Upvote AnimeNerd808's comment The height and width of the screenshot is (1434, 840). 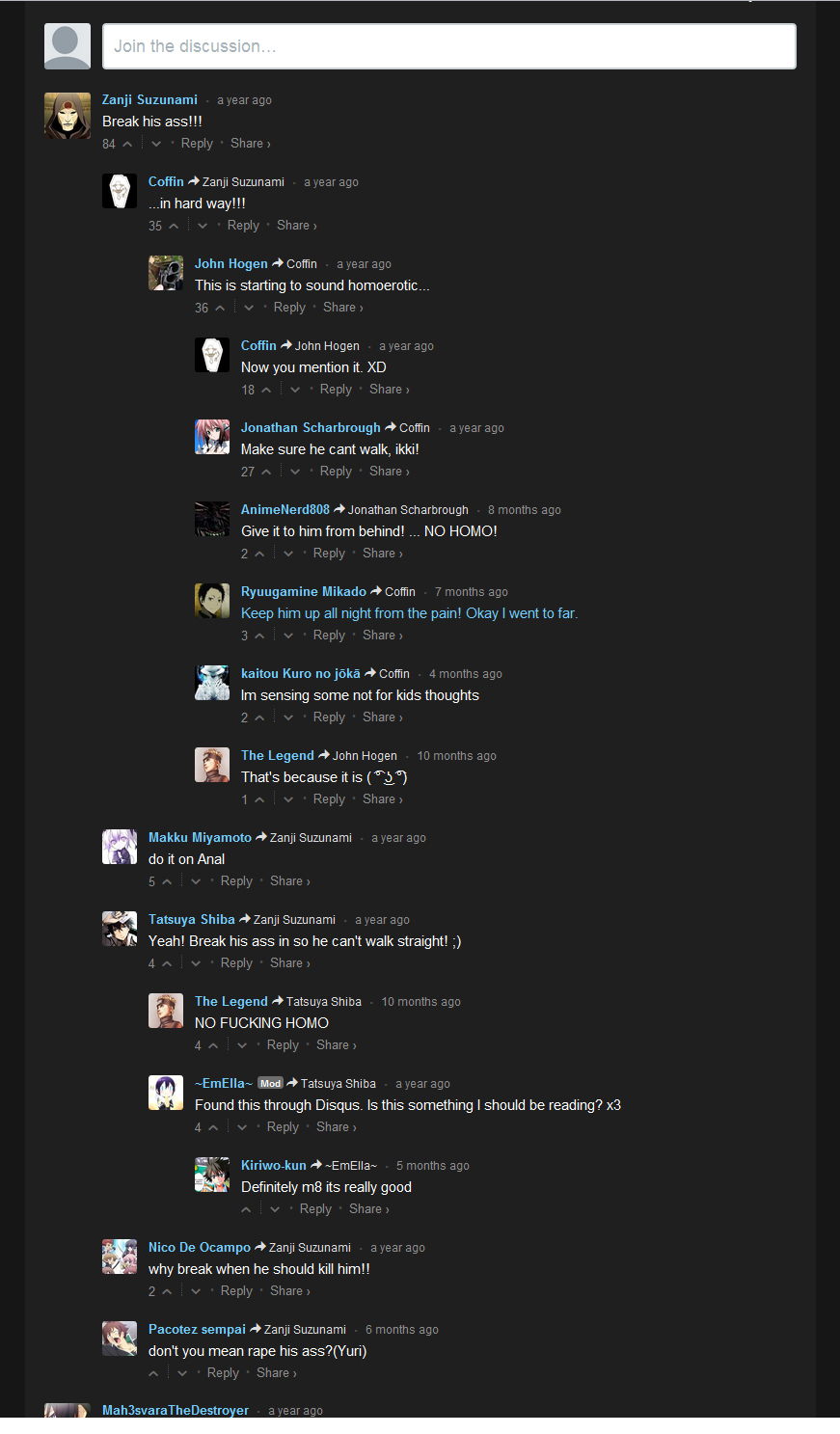259,554
